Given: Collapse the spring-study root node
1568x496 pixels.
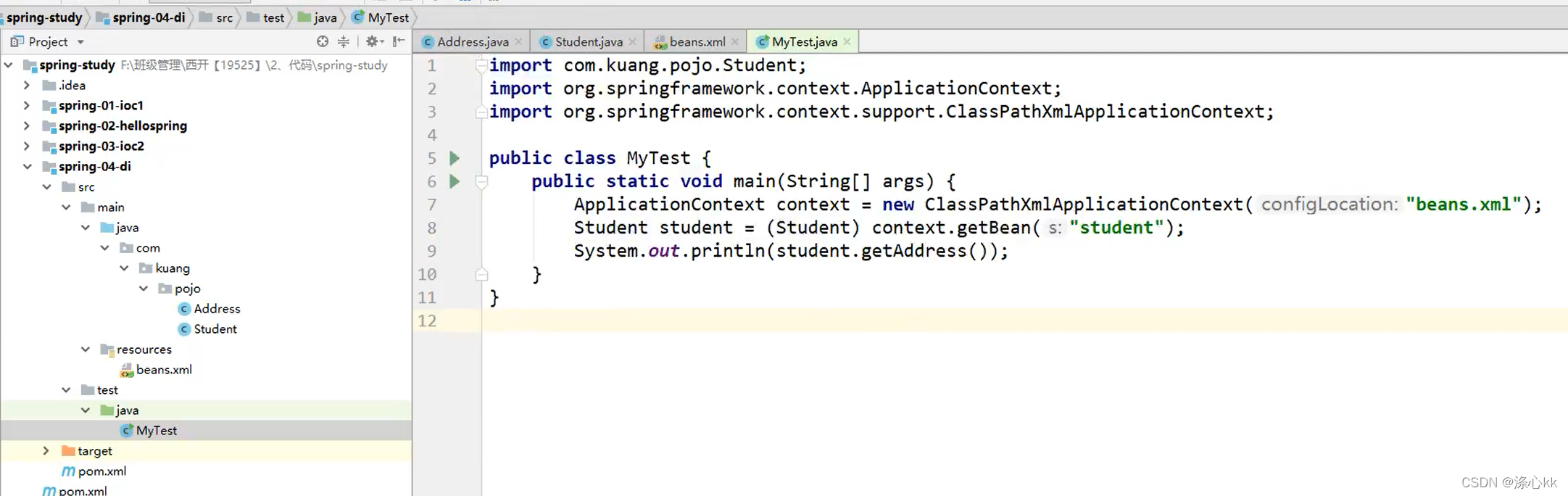Looking at the screenshot, I should (x=9, y=65).
